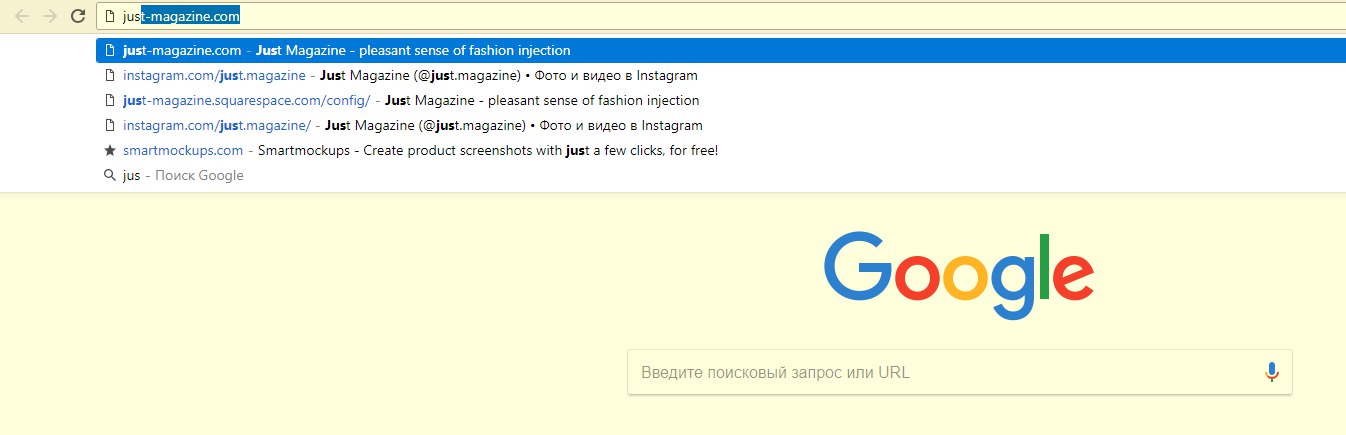Search Google for 'jus' suggestion
Viewport: 1346px width, 435px height.
coord(720,175)
